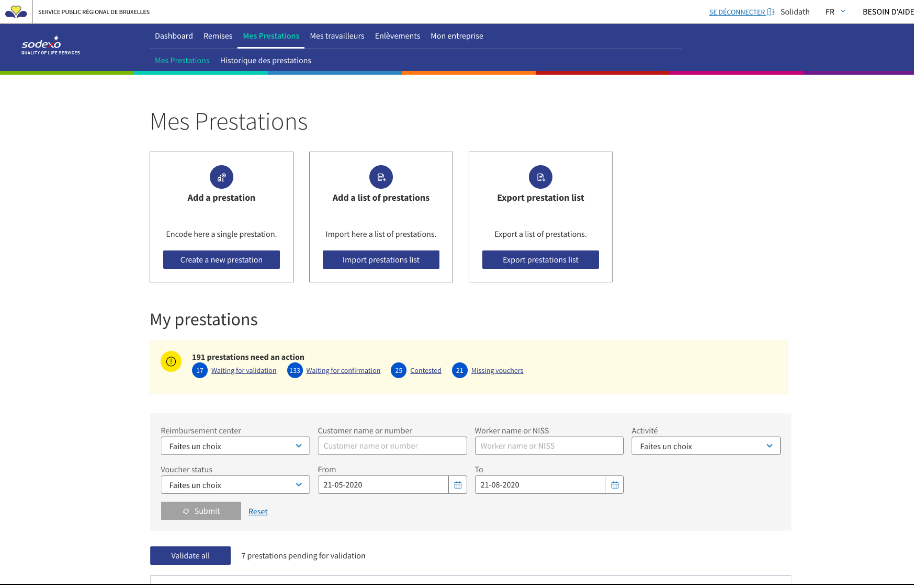Open Historique des prestations sub-tab

point(266,61)
